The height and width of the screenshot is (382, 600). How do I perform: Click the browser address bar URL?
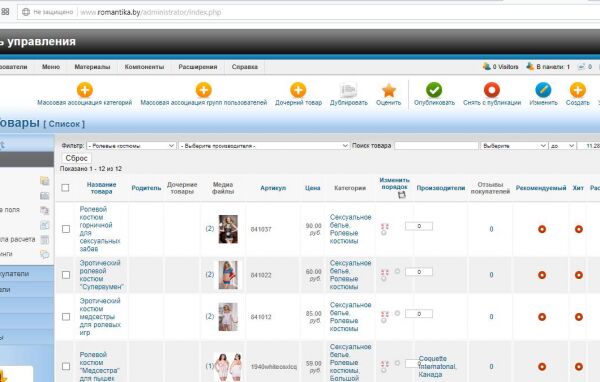(x=151, y=12)
